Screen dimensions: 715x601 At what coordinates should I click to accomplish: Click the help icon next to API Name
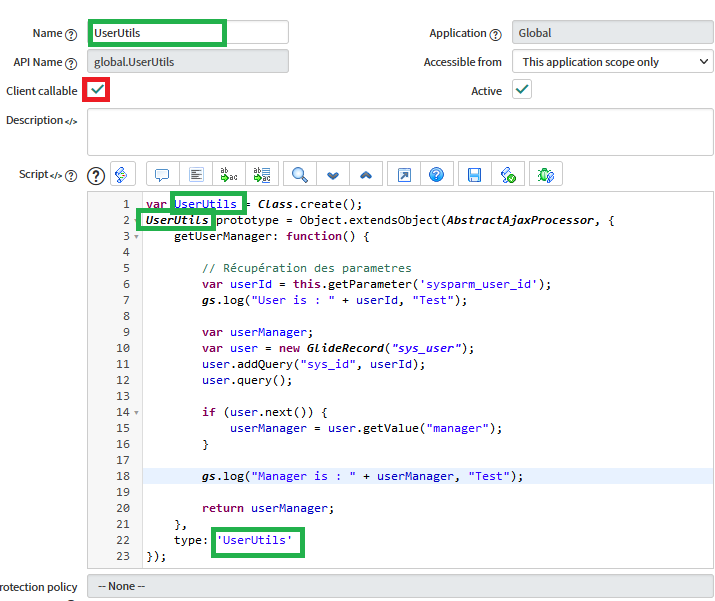(x=71, y=63)
